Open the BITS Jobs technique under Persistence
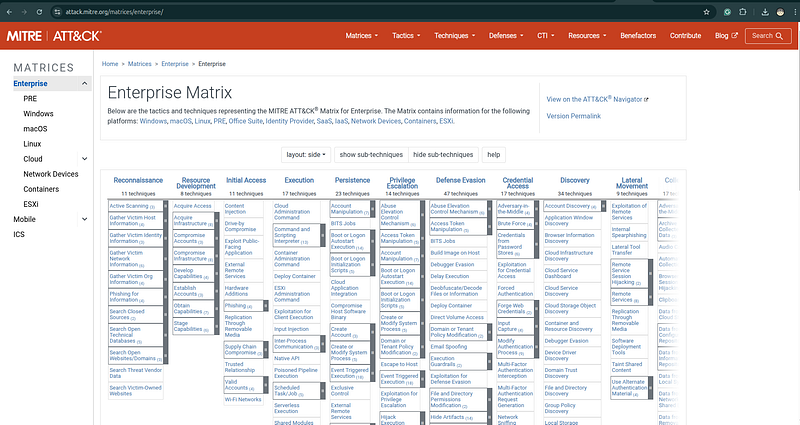This screenshot has height=425, width=800. (x=343, y=223)
